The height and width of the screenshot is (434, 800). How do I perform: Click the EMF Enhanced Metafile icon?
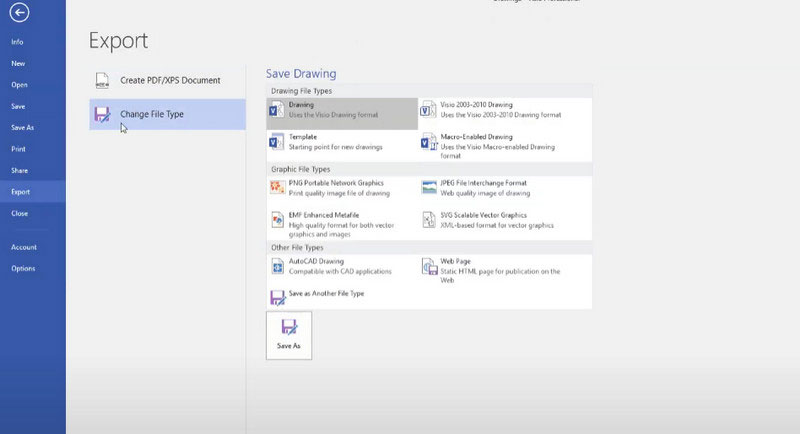click(277, 220)
